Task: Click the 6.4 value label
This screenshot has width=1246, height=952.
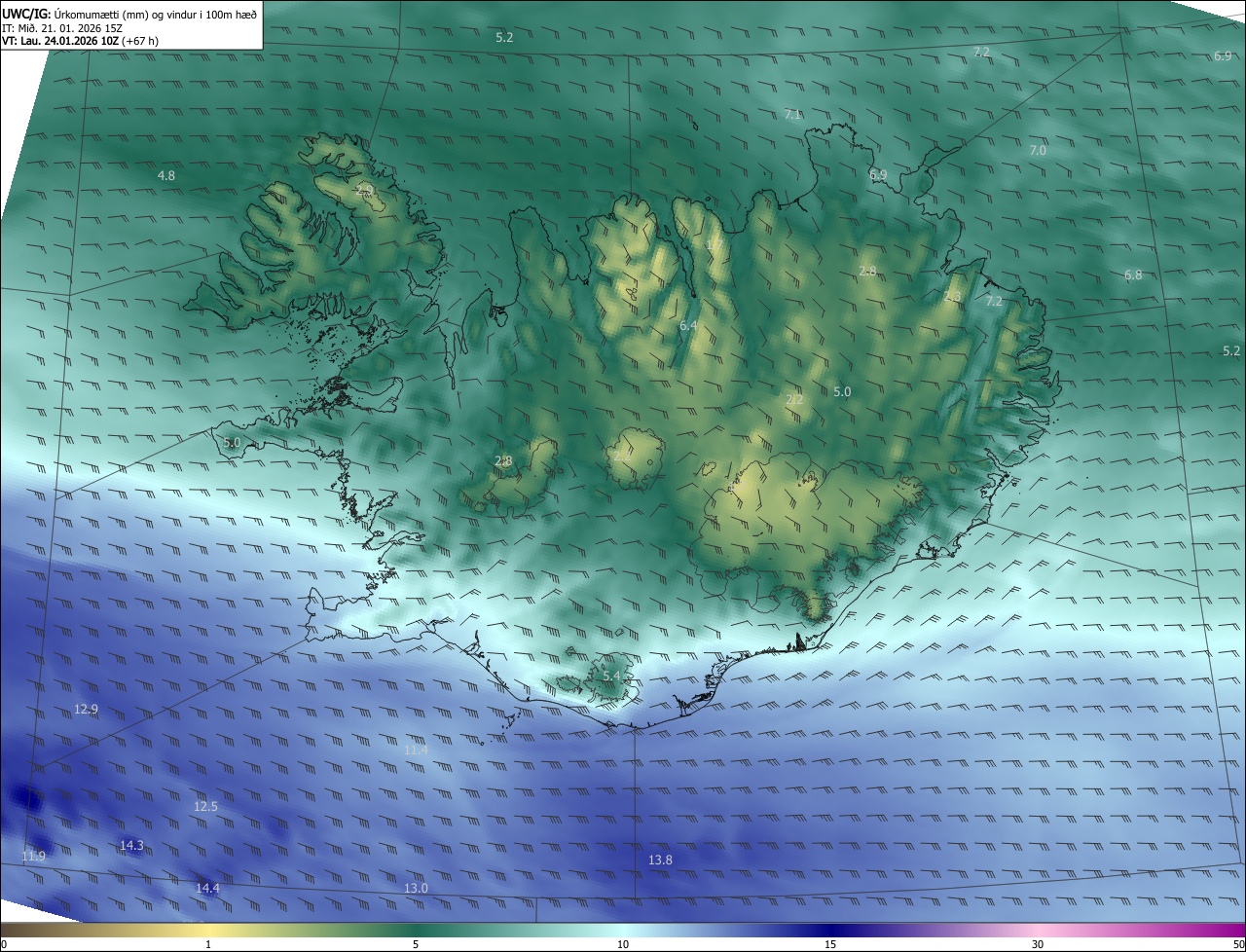Action: [688, 326]
